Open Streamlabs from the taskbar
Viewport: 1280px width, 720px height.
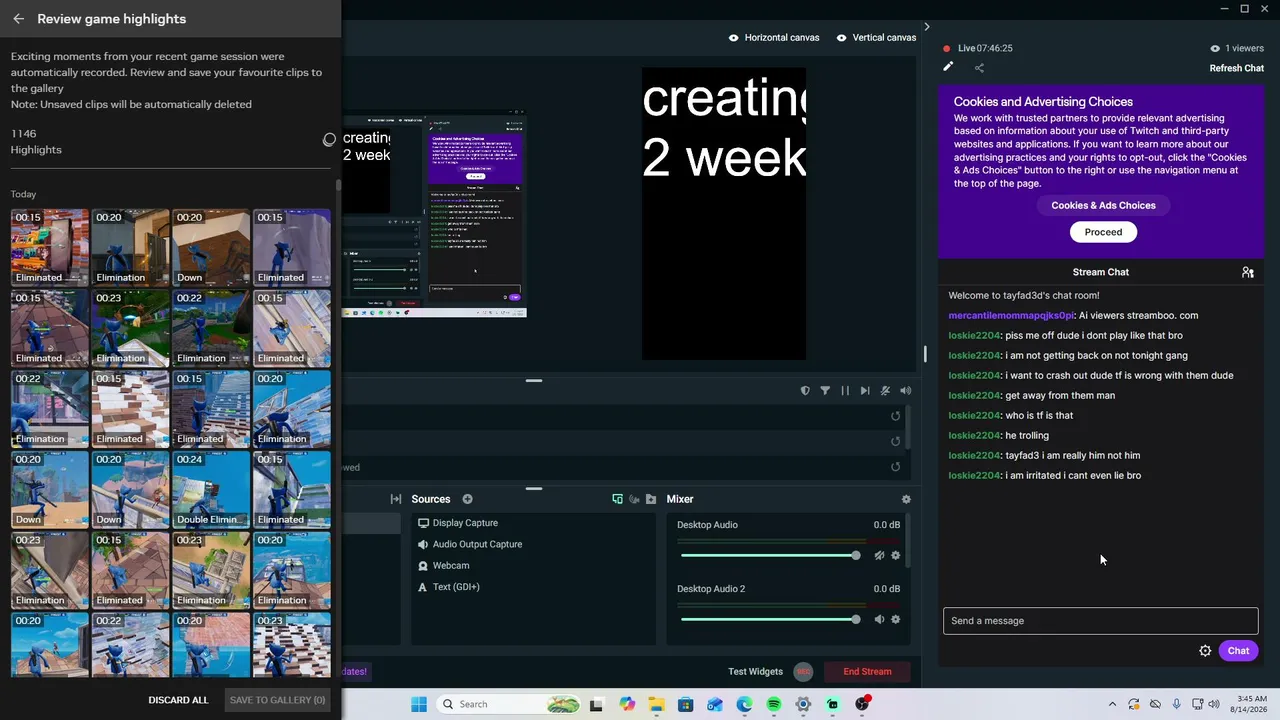click(x=832, y=704)
